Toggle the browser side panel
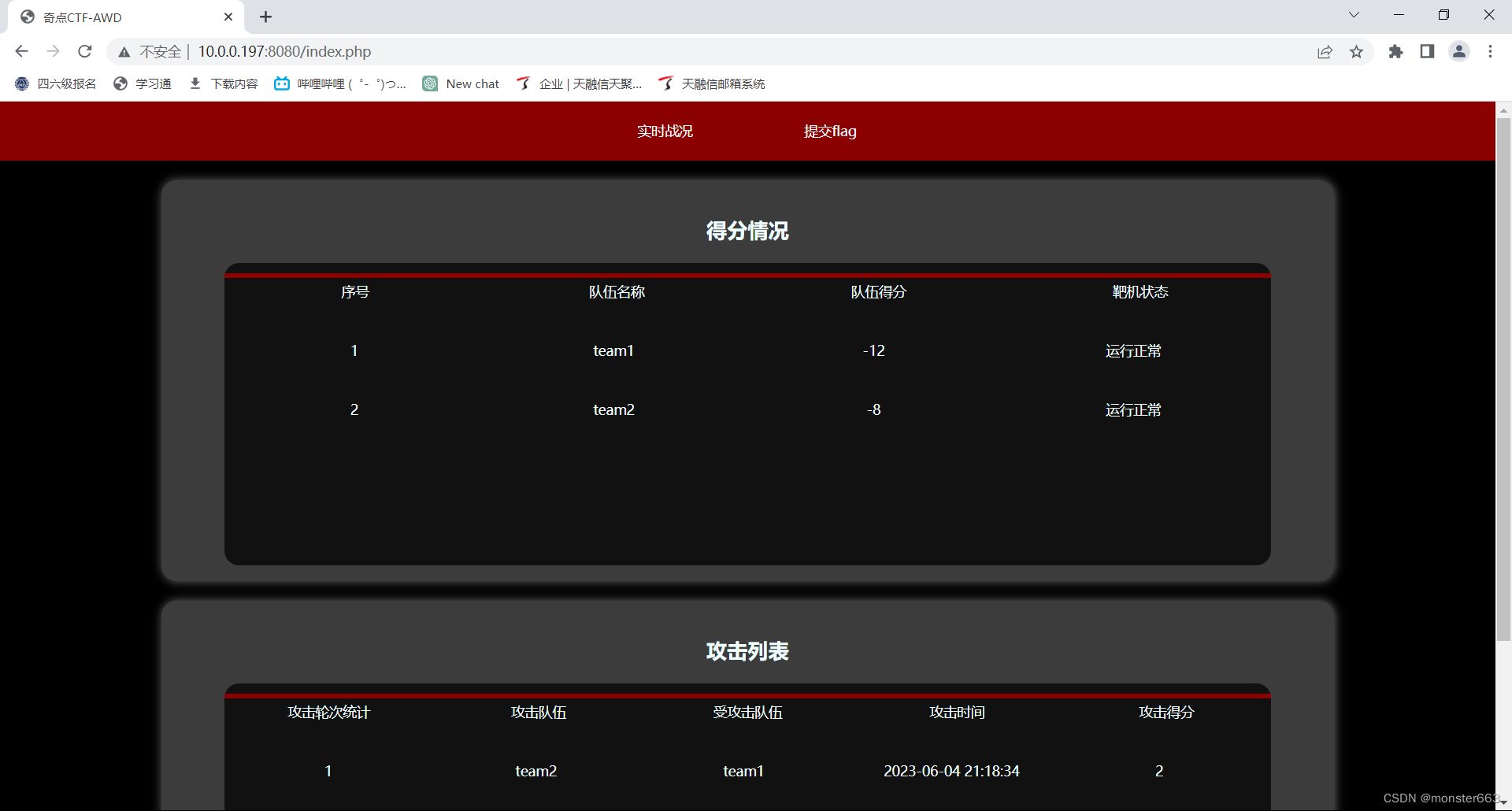Viewport: 1512px width, 811px height. coord(1427,51)
